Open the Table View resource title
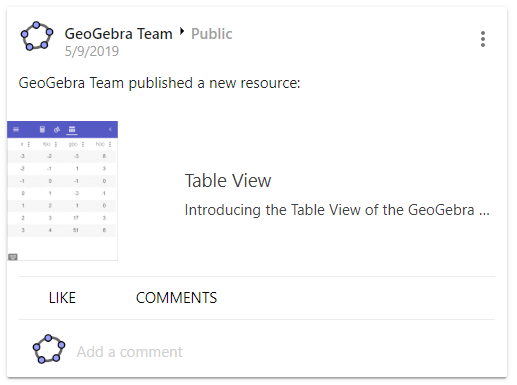The height and width of the screenshot is (385, 517). [228, 181]
